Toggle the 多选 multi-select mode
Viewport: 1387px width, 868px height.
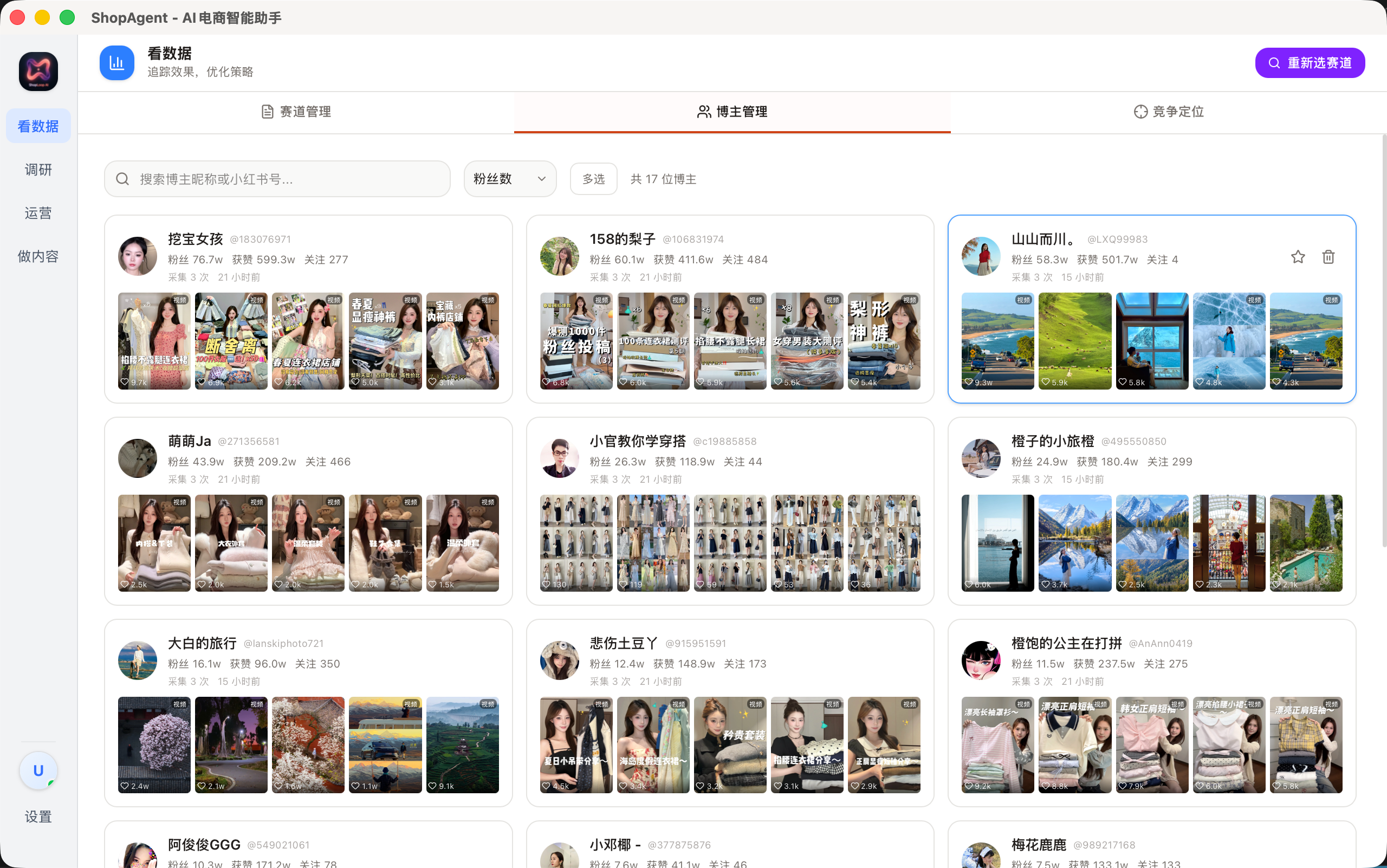pos(593,179)
